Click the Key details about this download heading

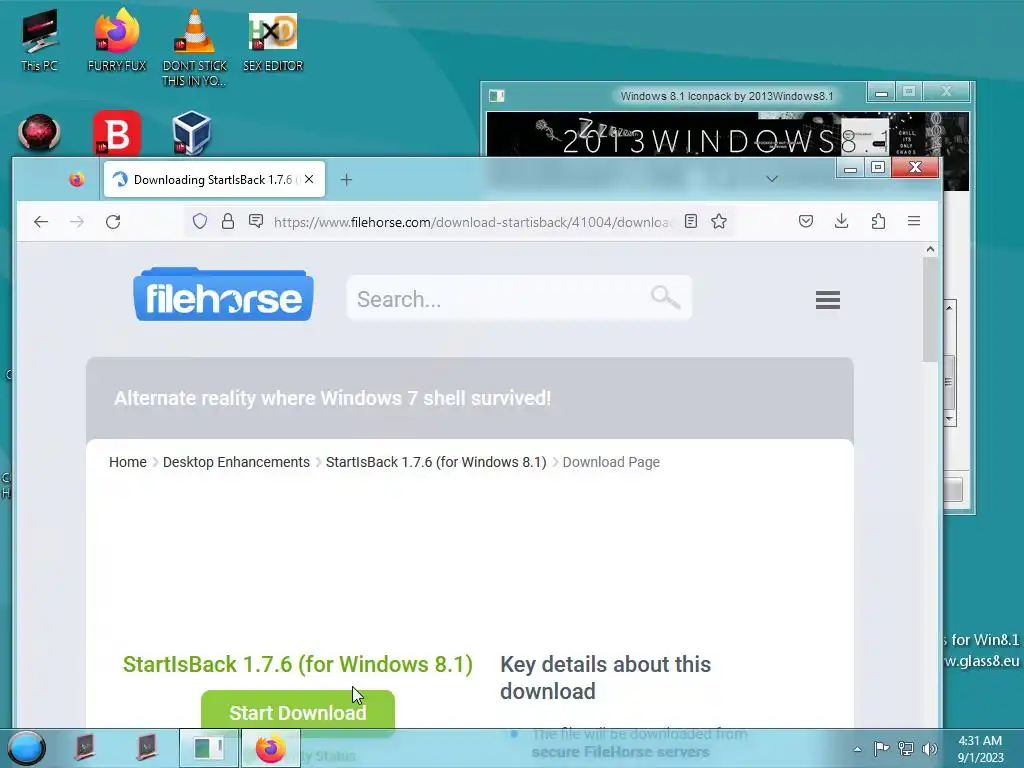[605, 677]
